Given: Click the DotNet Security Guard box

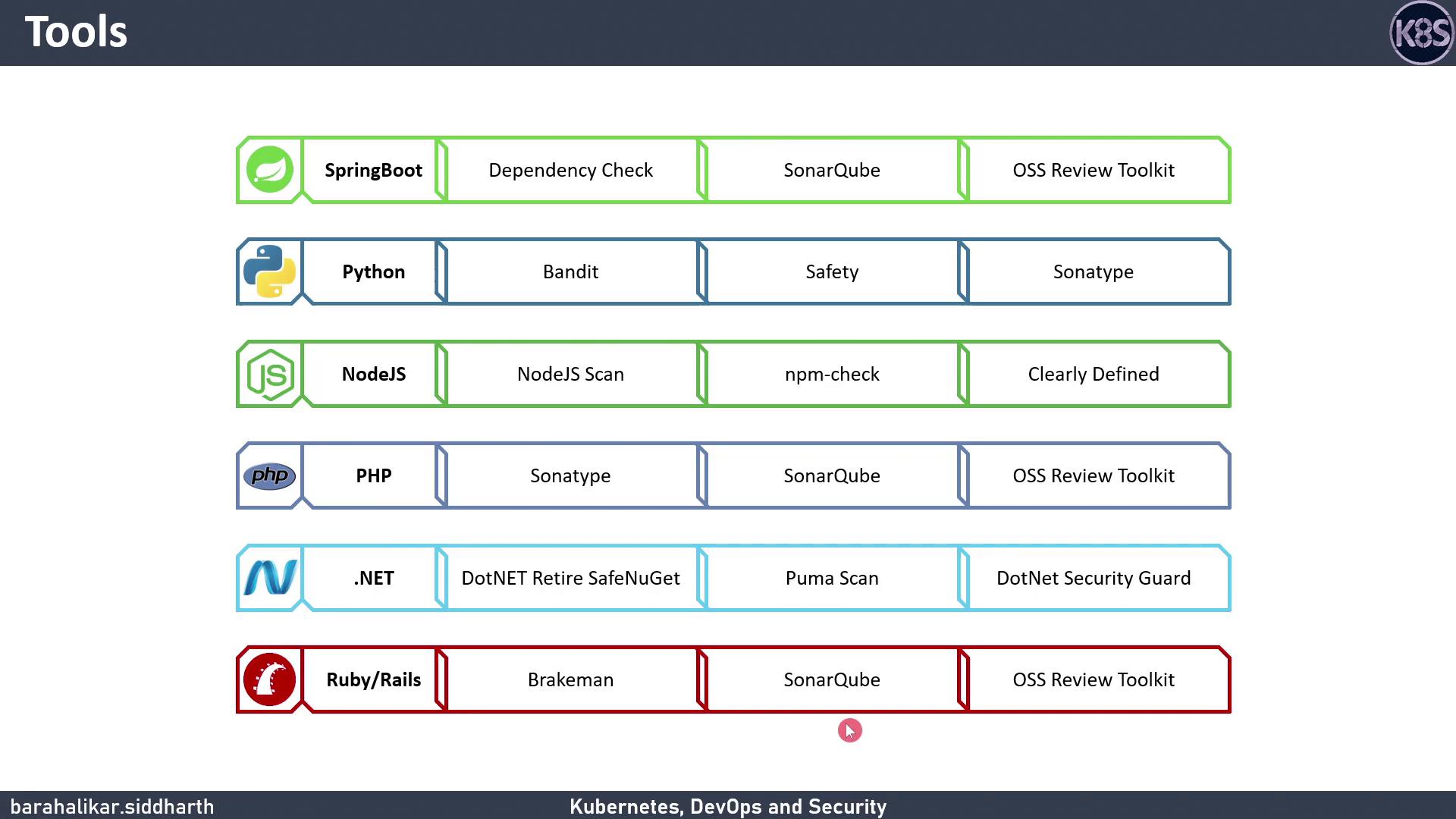Looking at the screenshot, I should tap(1093, 578).
